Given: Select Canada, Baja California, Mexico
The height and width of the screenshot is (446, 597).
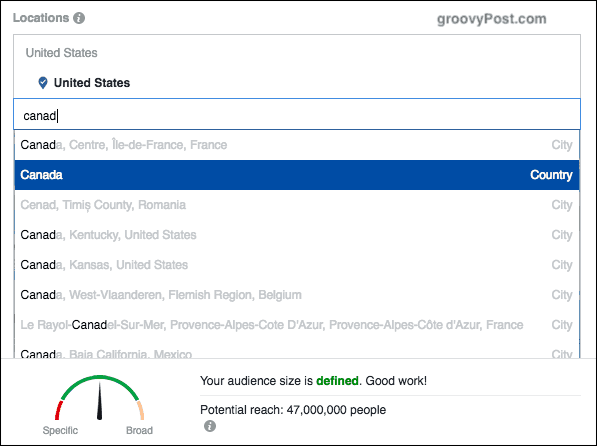Looking at the screenshot, I should pyautogui.click(x=297, y=351).
